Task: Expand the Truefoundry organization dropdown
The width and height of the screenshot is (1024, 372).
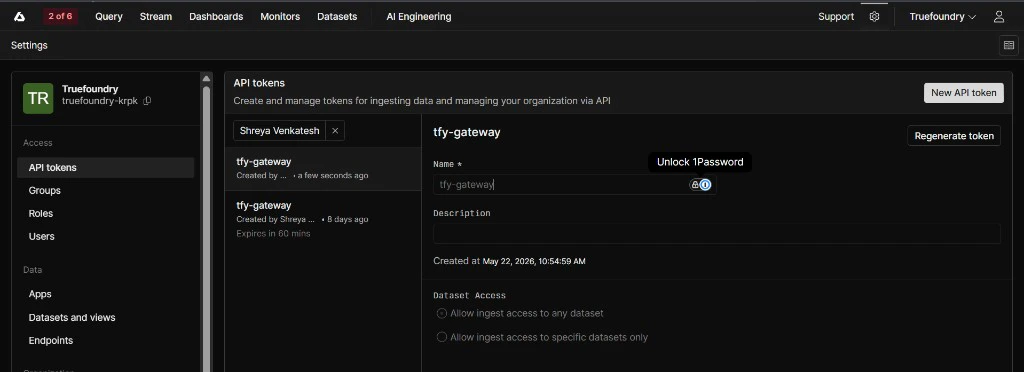Action: (x=942, y=17)
